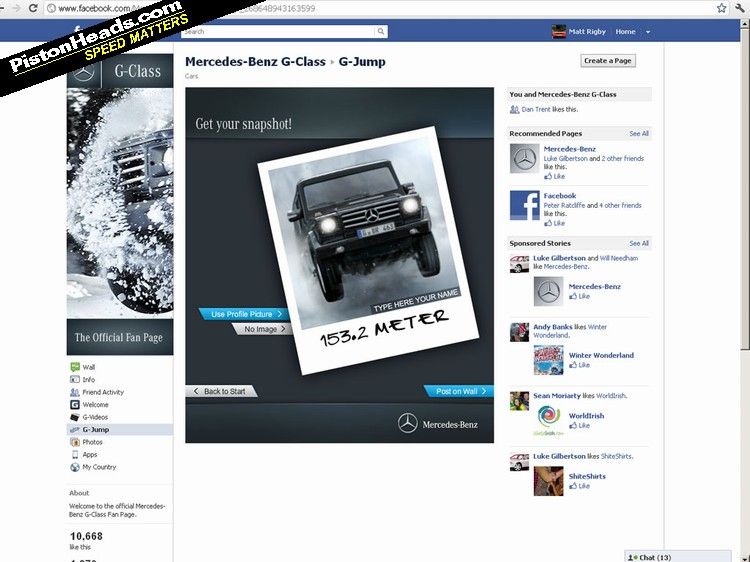Open Peter Ratcliffe profile link
The height and width of the screenshot is (562, 750).
[x=564, y=206]
